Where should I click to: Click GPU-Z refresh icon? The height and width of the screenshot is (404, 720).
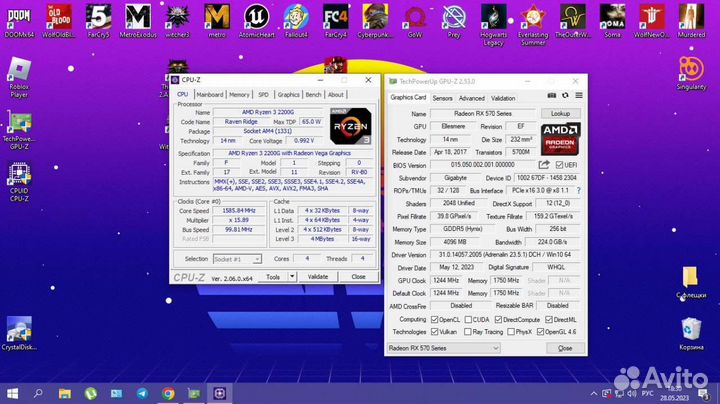click(565, 95)
